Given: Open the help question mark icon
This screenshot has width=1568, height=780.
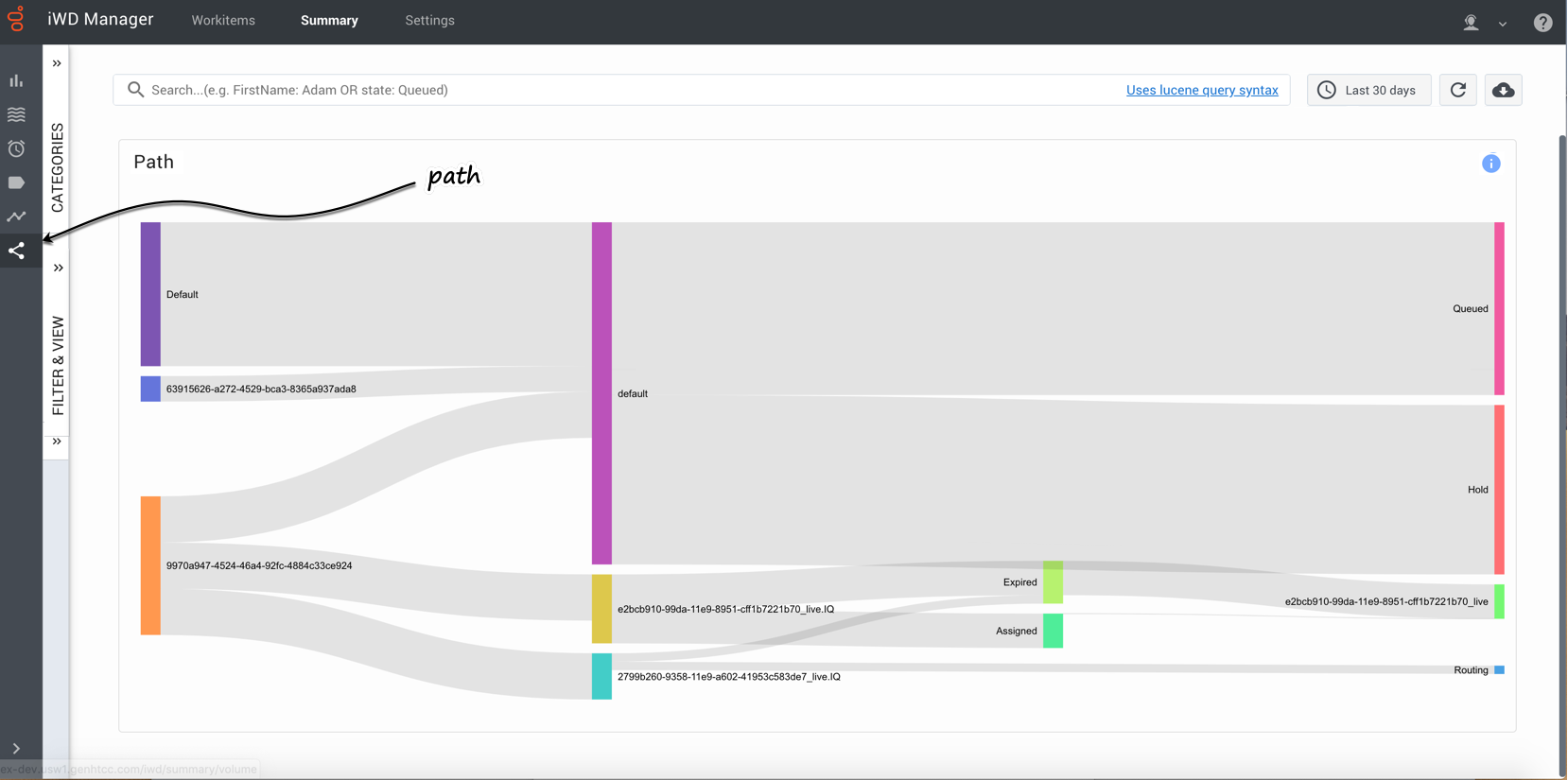Looking at the screenshot, I should pyautogui.click(x=1542, y=23).
